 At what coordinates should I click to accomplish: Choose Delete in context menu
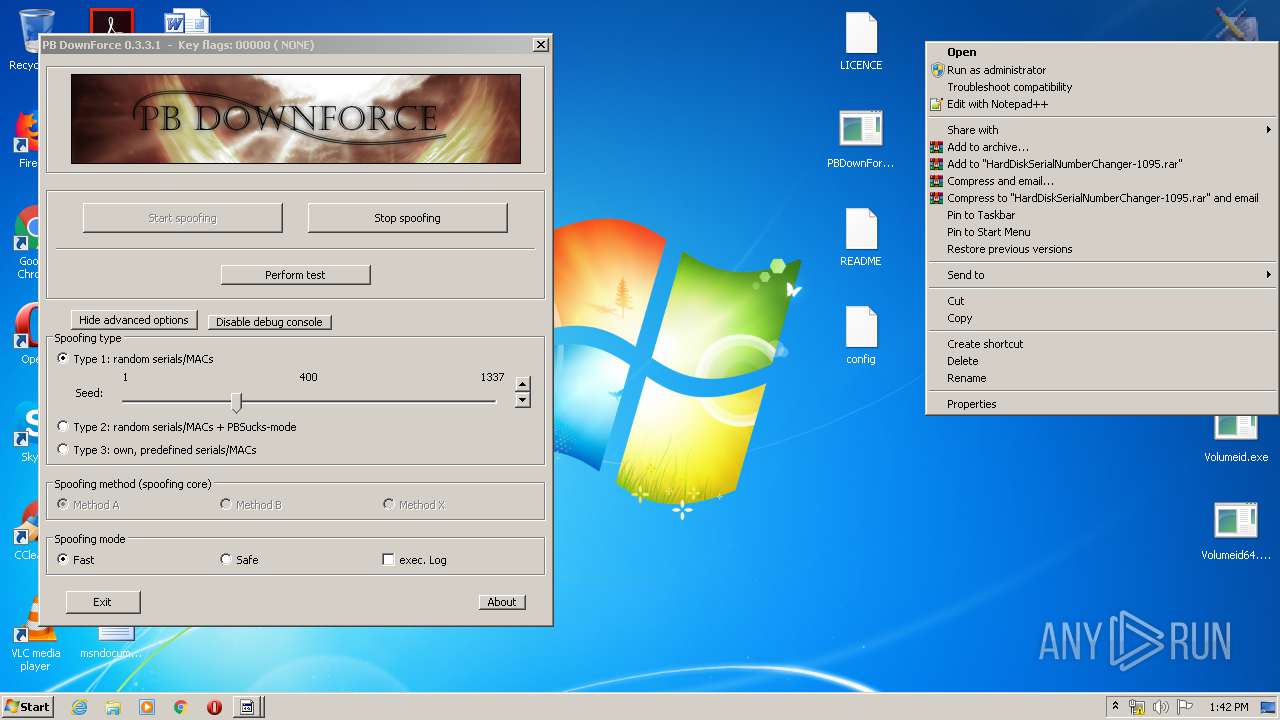pyautogui.click(x=1101, y=361)
